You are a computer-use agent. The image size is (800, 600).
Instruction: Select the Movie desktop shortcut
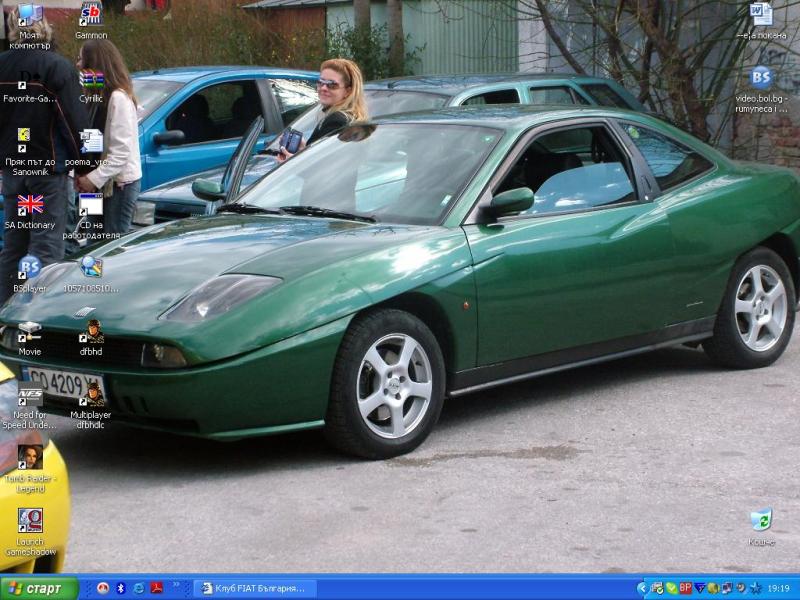point(30,331)
